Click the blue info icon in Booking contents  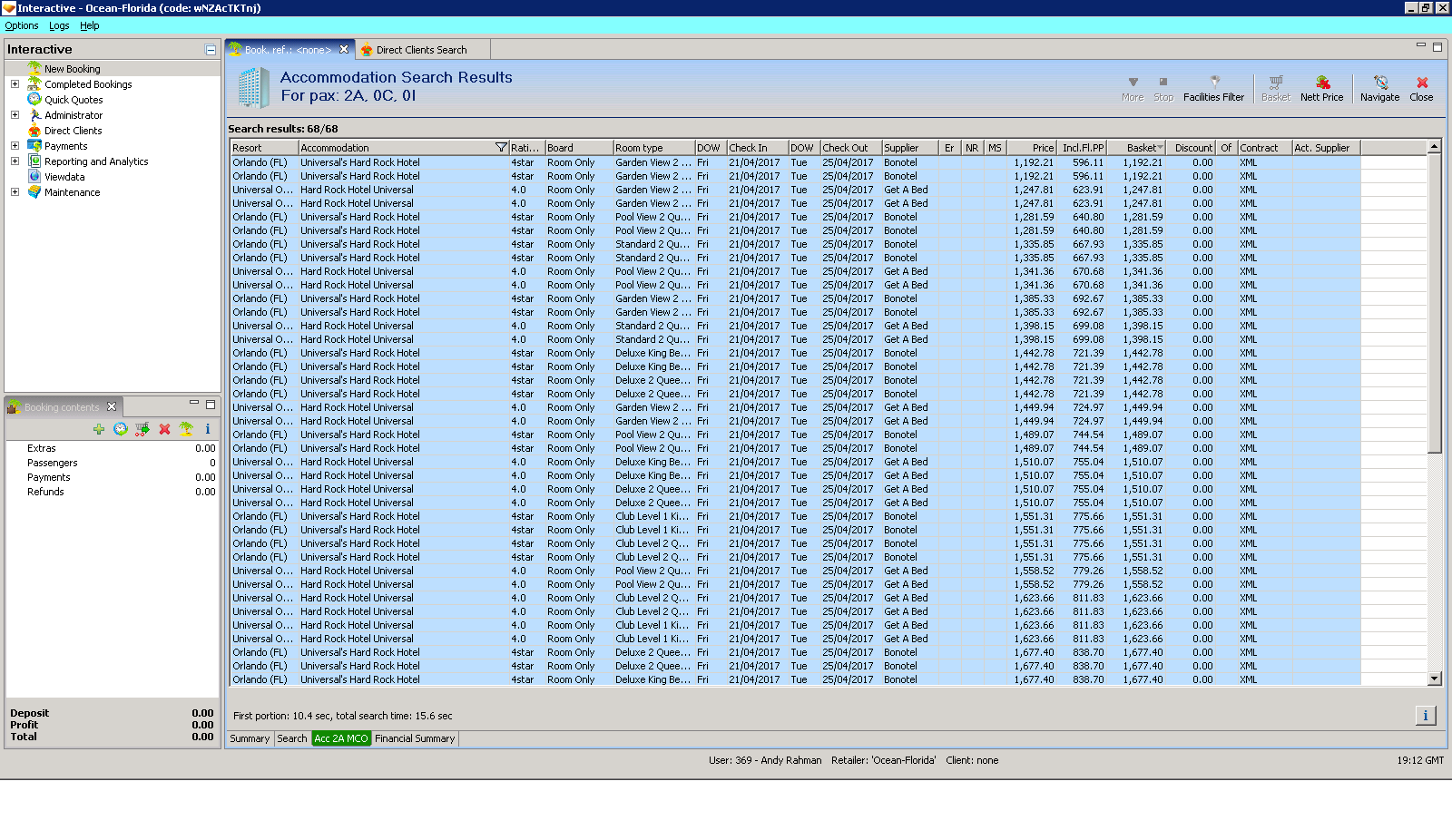click(208, 429)
